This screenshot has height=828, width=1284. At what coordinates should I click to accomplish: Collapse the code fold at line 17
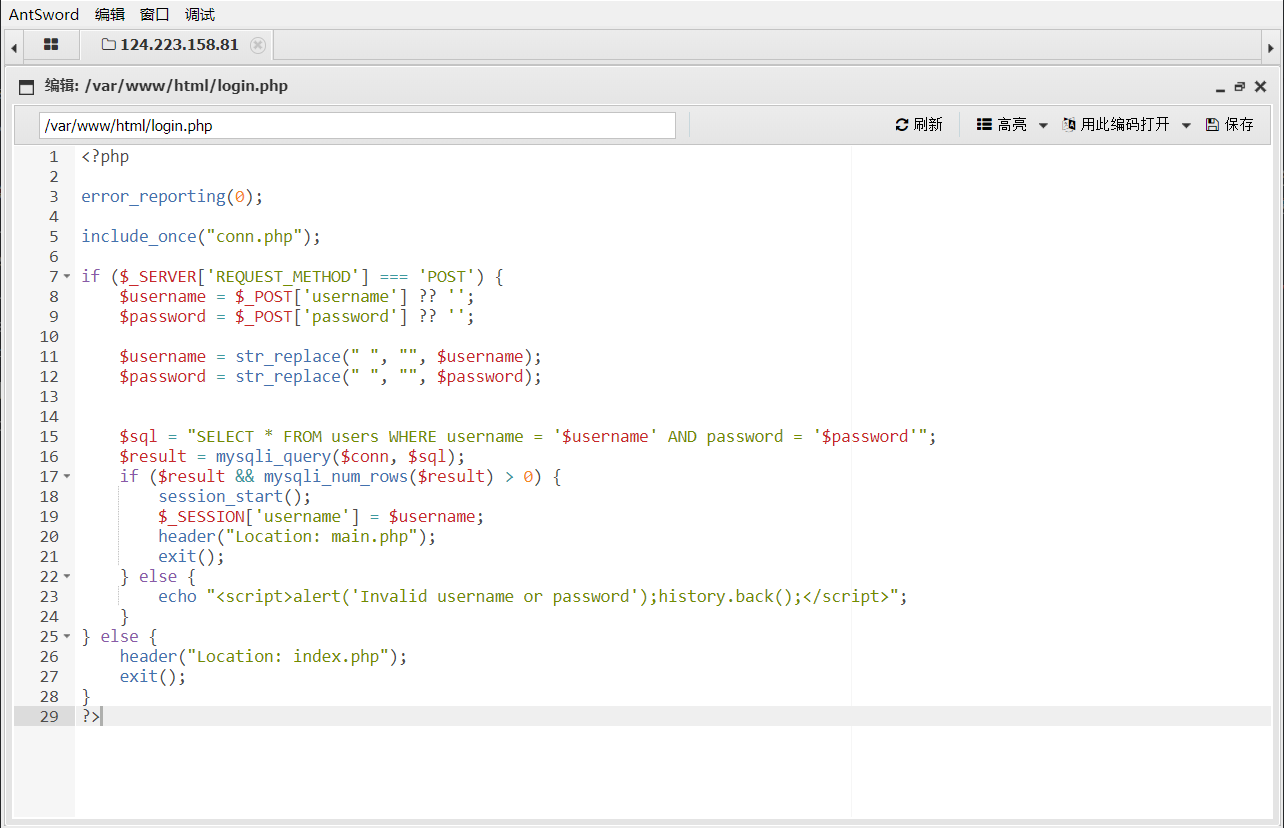[x=67, y=476]
